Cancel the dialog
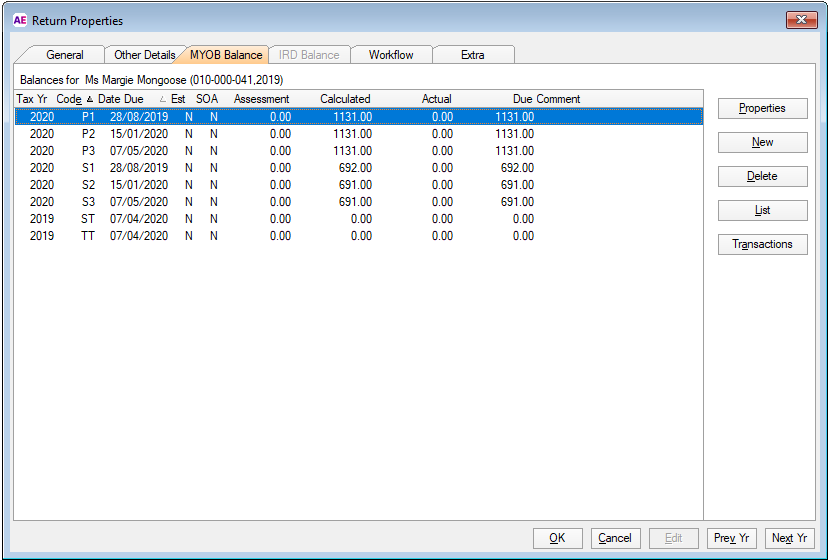Image resolution: width=828 pixels, height=560 pixels. (x=615, y=538)
